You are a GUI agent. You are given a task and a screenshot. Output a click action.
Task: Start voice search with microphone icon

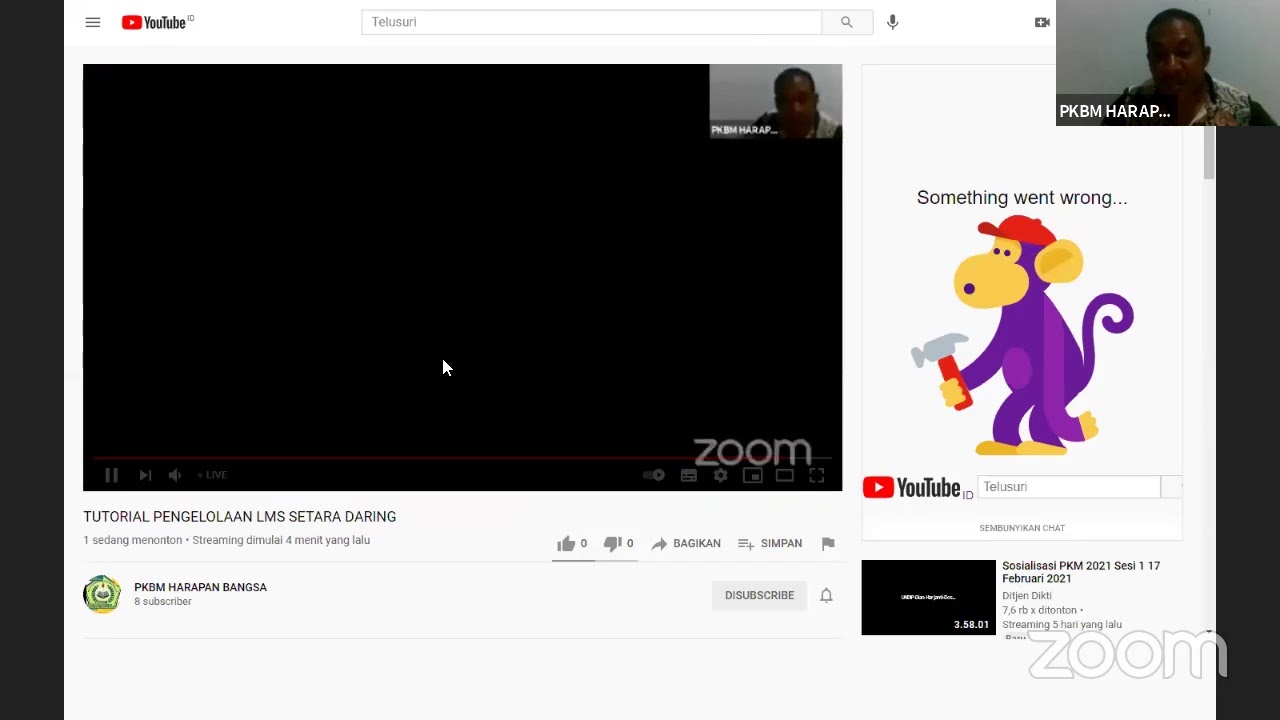coord(893,22)
